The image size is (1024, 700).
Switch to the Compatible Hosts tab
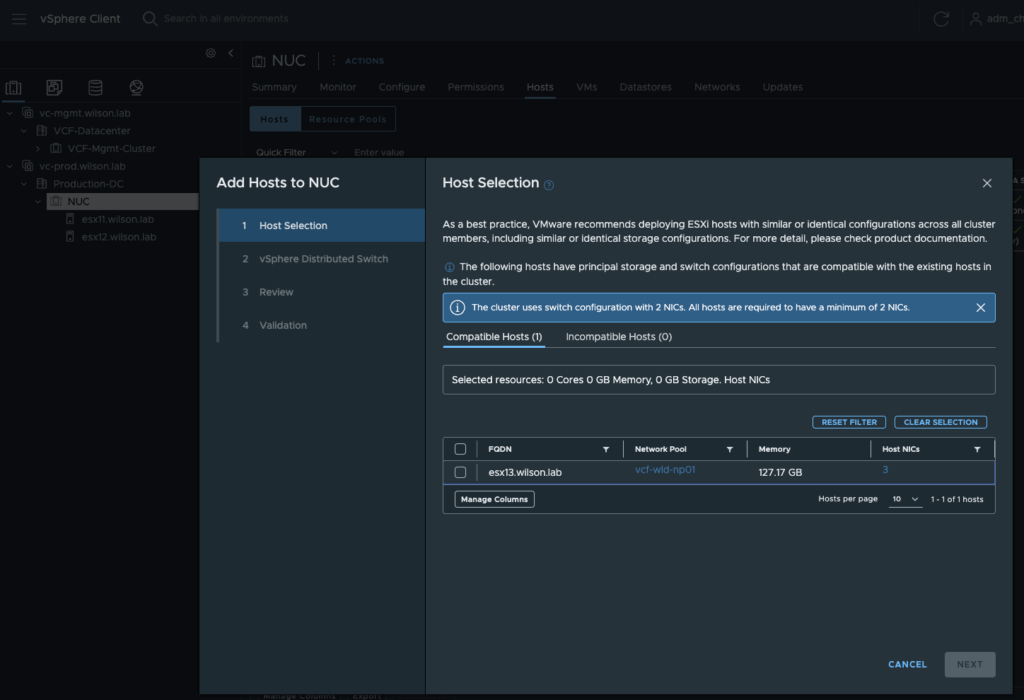pyautogui.click(x=494, y=337)
